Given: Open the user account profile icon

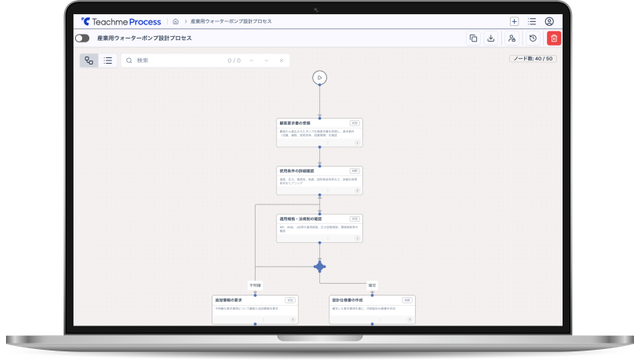Looking at the screenshot, I should [x=549, y=21].
